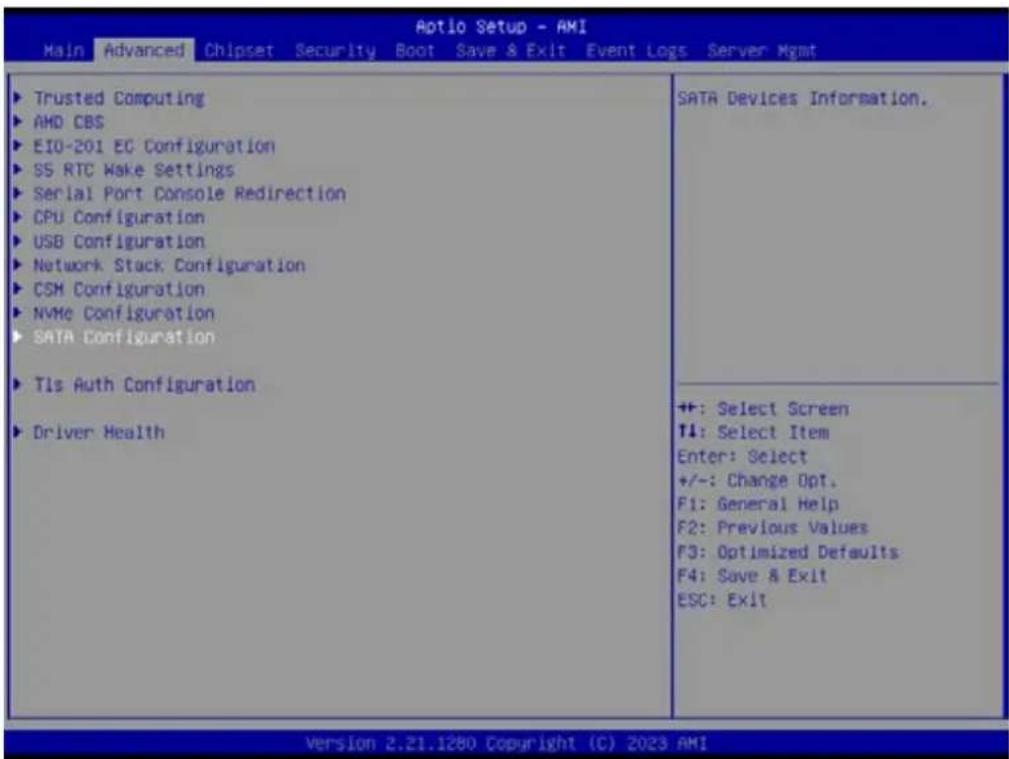Viewport: 1009px width, 759px height.
Task: Click the arrow beside Tls Auth Configuration
Action: (x=18, y=385)
